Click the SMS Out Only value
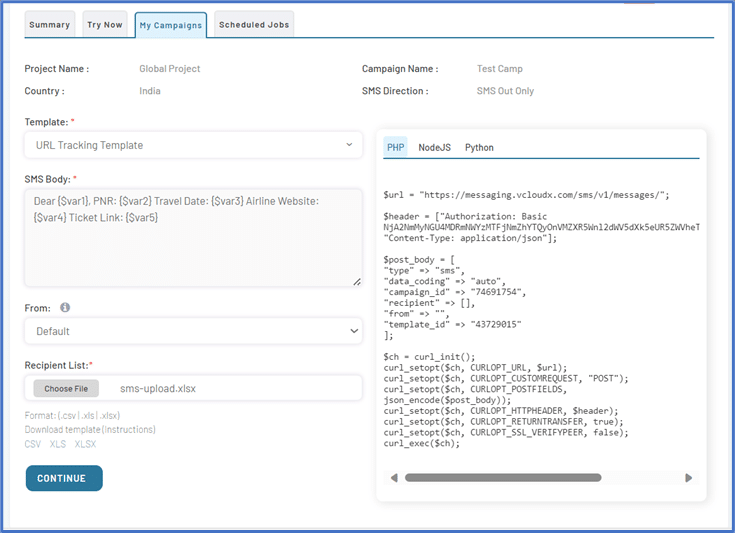Viewport: 735px width, 533px height. [x=505, y=91]
